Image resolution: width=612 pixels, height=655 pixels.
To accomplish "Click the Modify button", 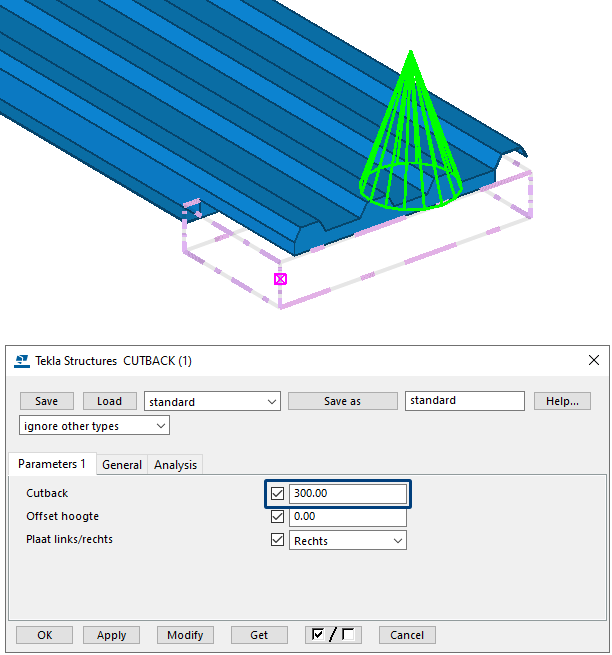I will (185, 635).
